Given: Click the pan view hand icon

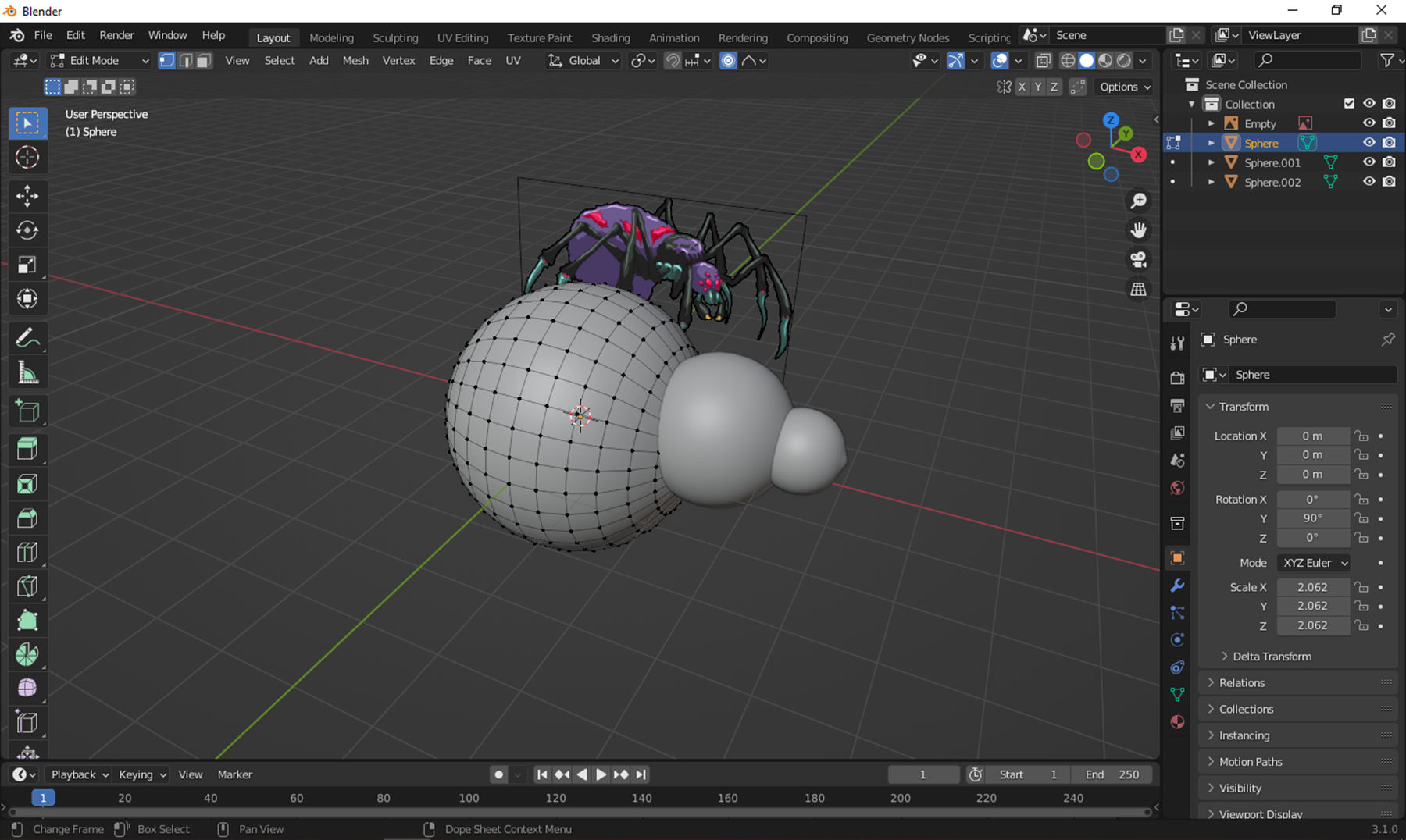Looking at the screenshot, I should click(x=1139, y=230).
